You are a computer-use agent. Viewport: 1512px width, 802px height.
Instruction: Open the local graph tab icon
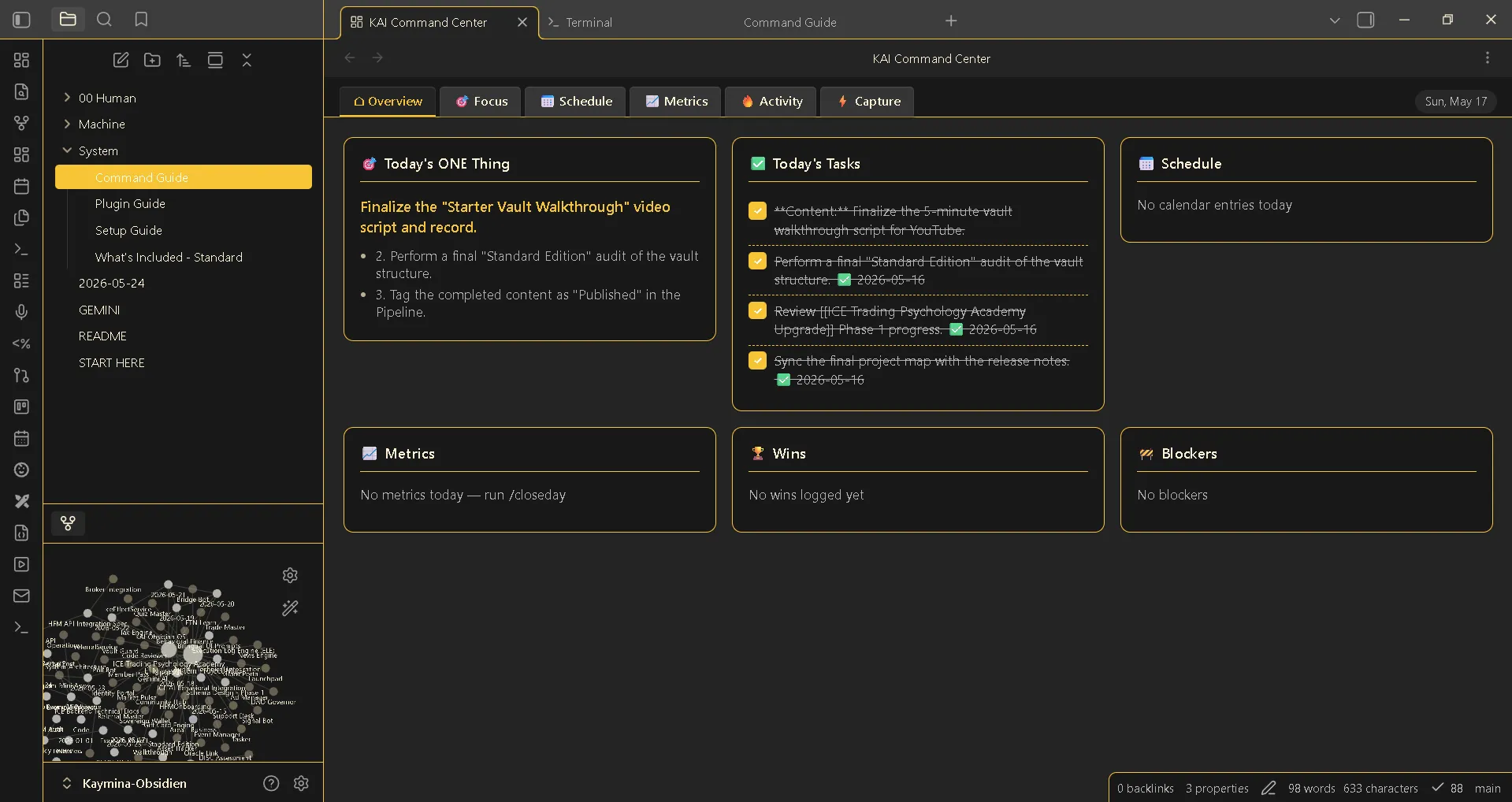pos(68,523)
